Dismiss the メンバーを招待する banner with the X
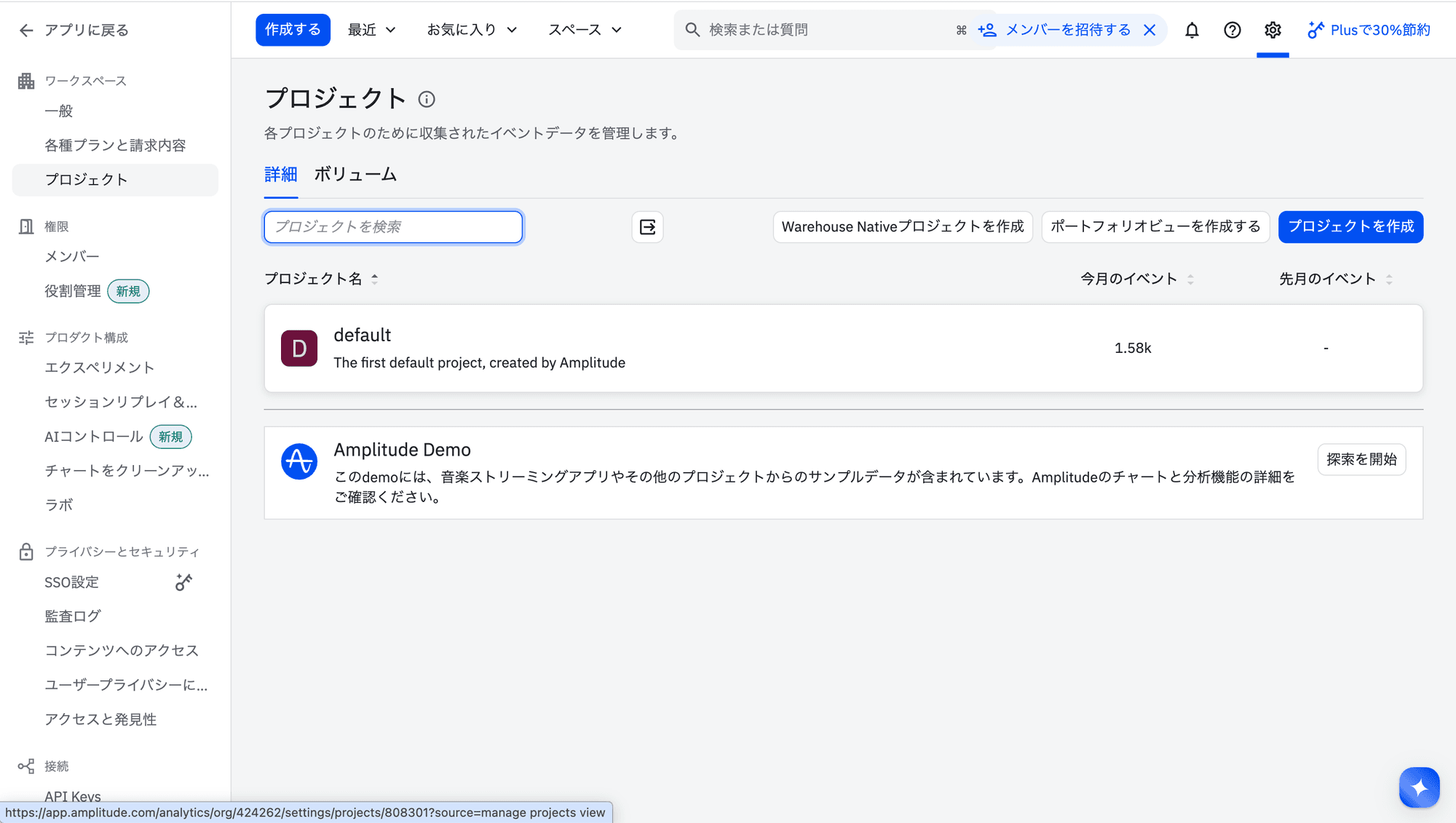Screen dimensions: 1456x823 [x=1150, y=30]
